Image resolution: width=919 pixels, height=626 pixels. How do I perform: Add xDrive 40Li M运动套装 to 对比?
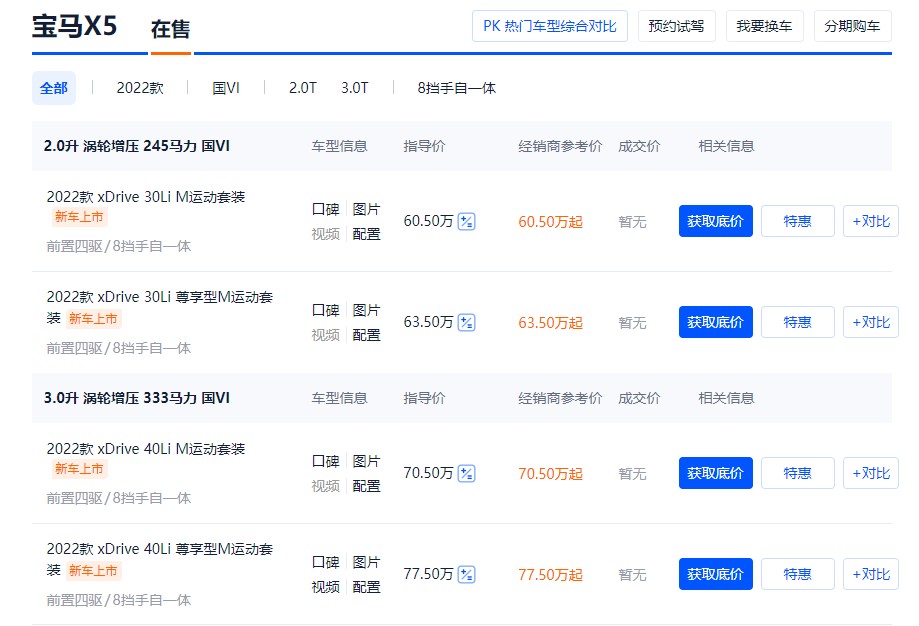[871, 473]
